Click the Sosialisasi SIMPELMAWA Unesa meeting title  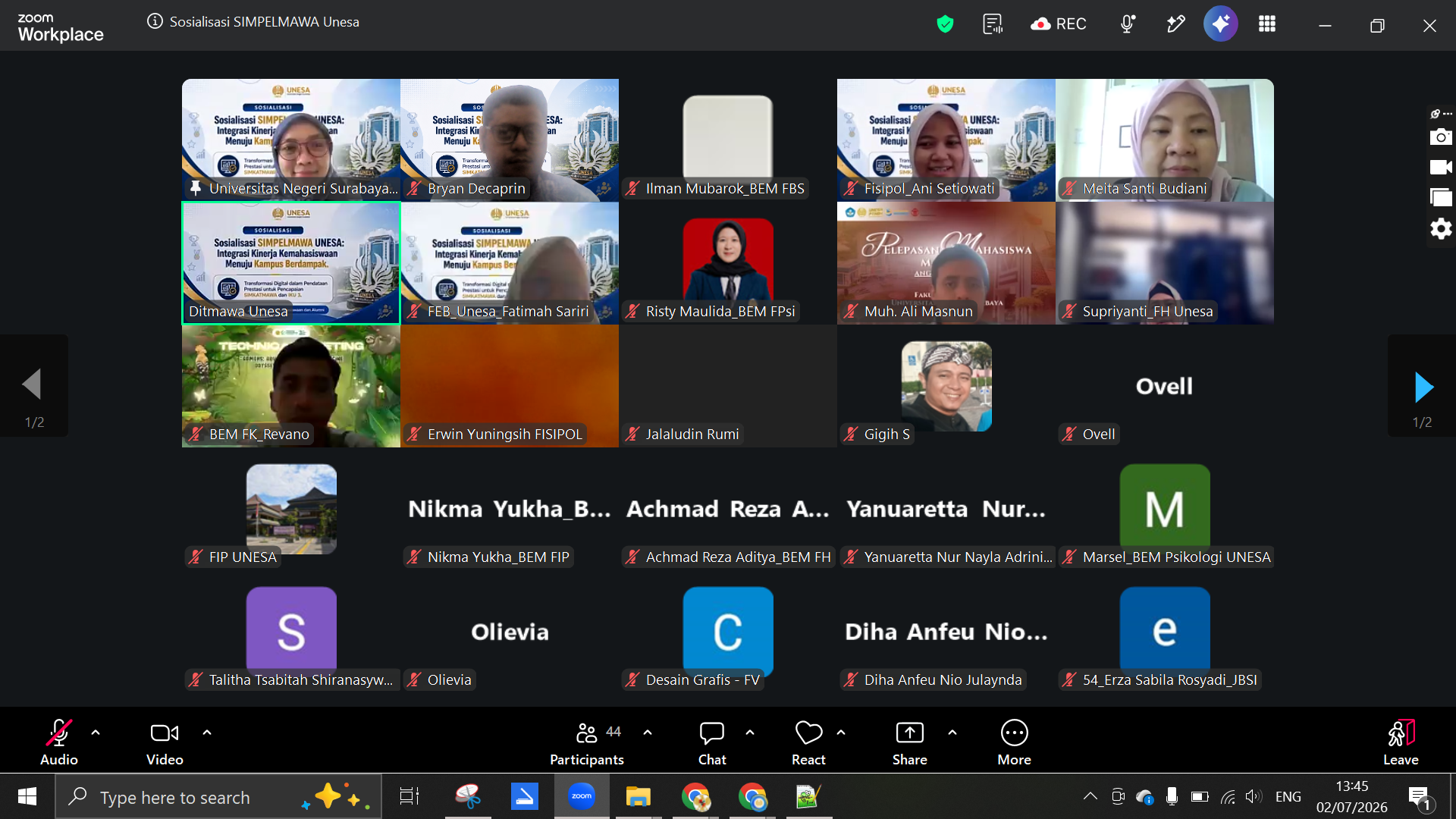point(265,22)
